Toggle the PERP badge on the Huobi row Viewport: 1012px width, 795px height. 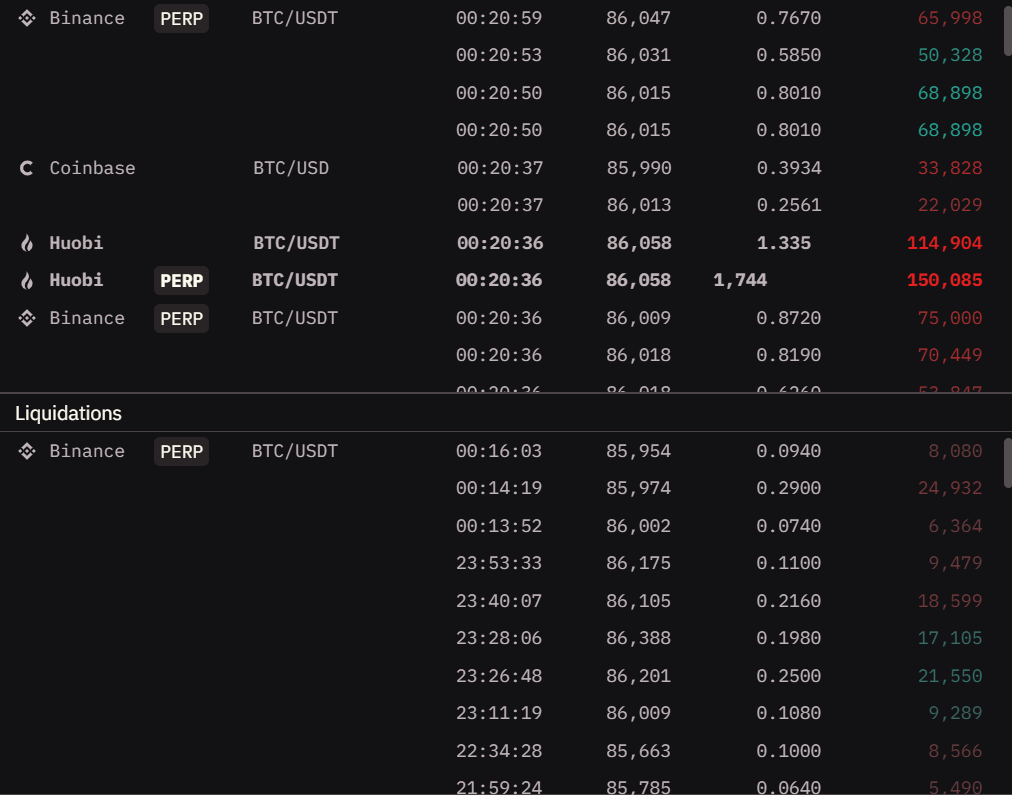click(x=181, y=281)
